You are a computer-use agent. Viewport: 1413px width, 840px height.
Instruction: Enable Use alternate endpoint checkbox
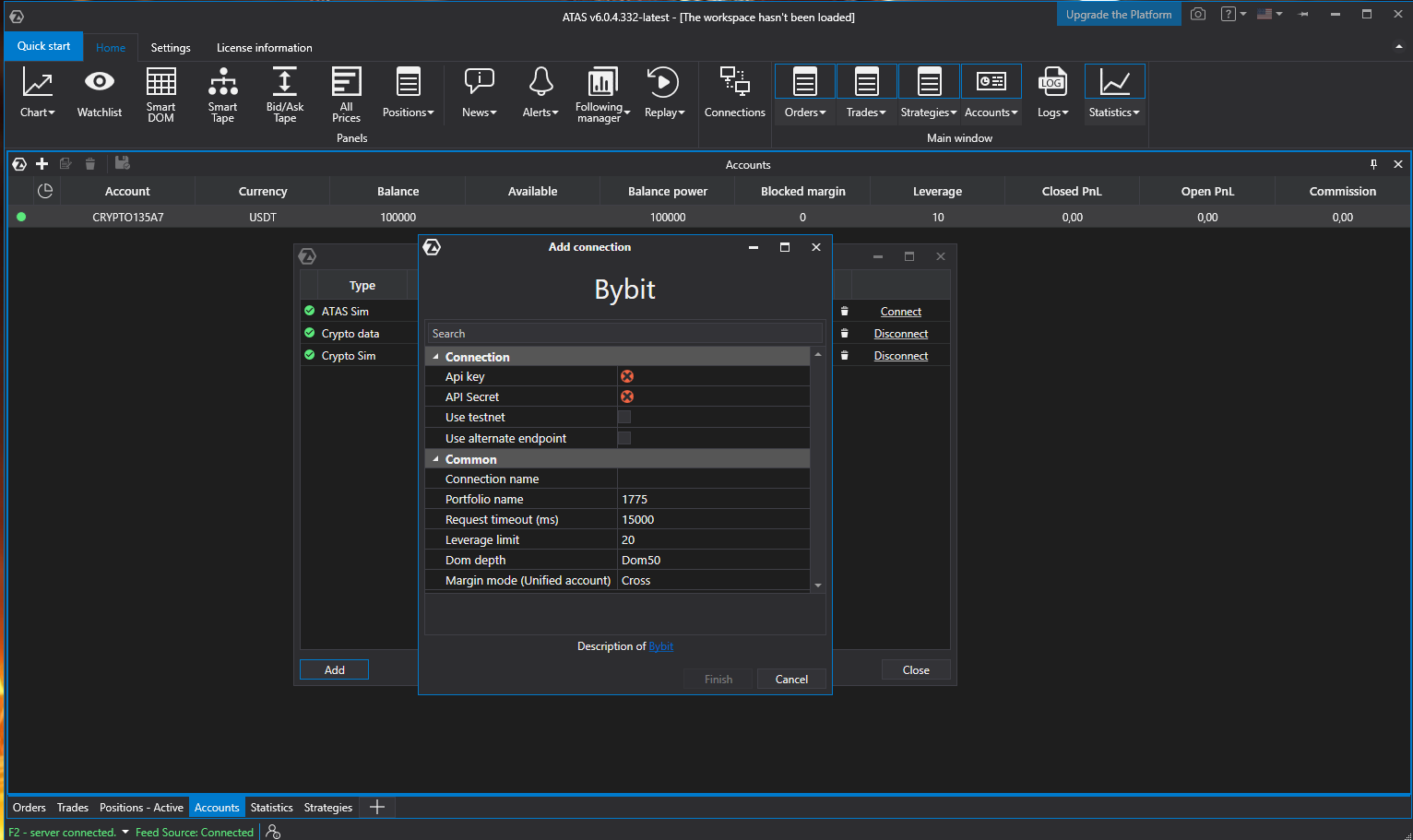click(x=624, y=438)
